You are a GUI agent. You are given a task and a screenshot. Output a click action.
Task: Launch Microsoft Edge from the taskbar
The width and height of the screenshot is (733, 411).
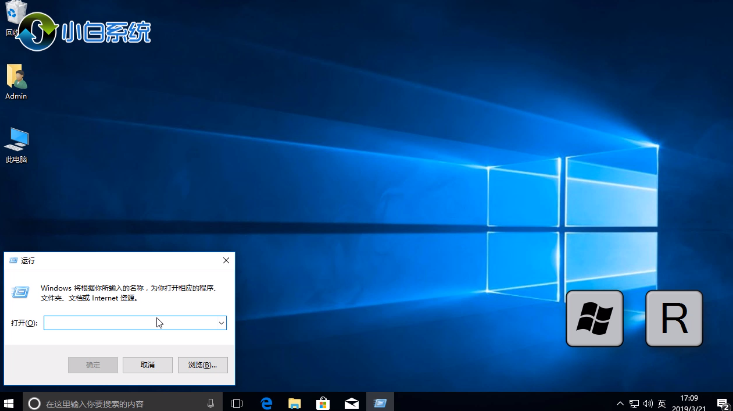(x=267, y=403)
